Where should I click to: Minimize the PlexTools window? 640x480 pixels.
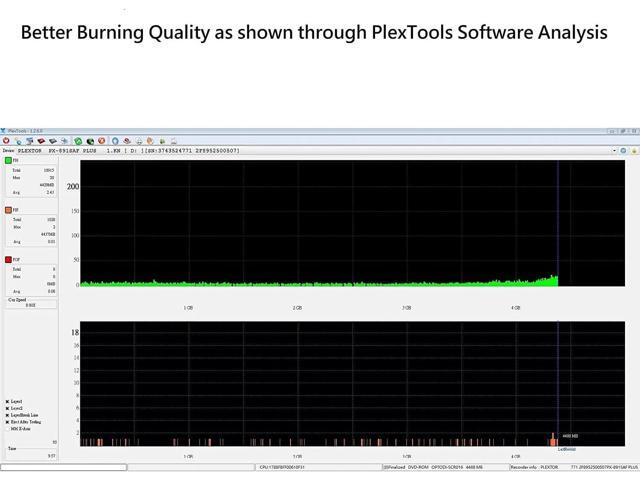pyautogui.click(x=612, y=131)
